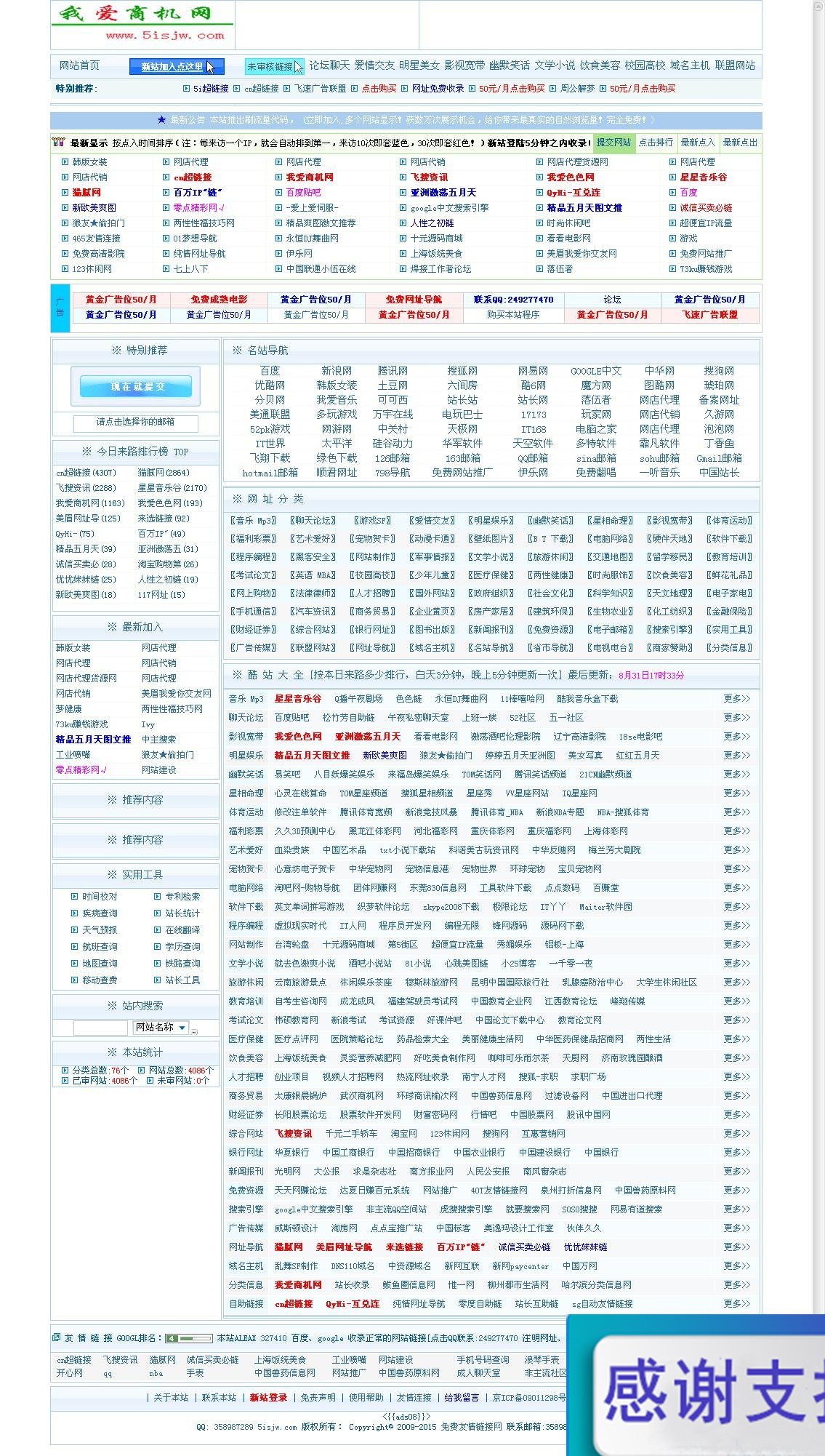This screenshot has height=1456, width=825.
Task: Expand 更多>> in the 音乐 Mp3 row
Action: click(x=736, y=699)
